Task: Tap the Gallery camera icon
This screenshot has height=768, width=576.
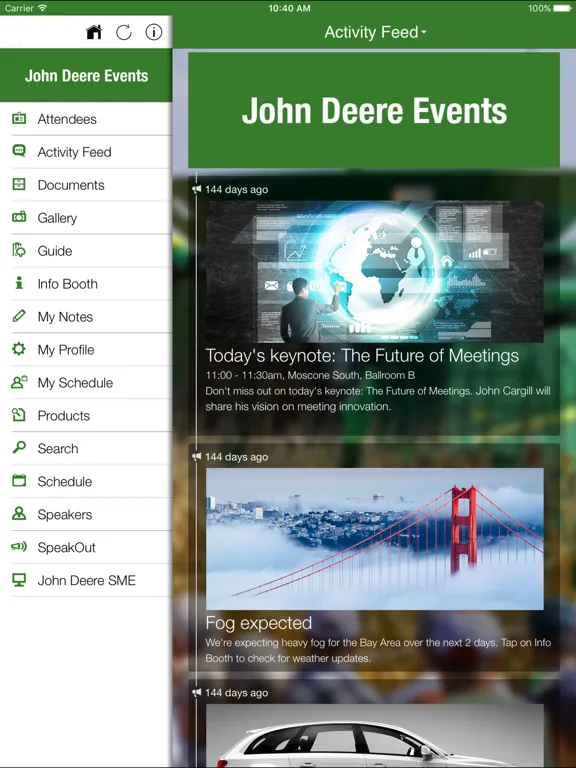Action: tap(19, 217)
